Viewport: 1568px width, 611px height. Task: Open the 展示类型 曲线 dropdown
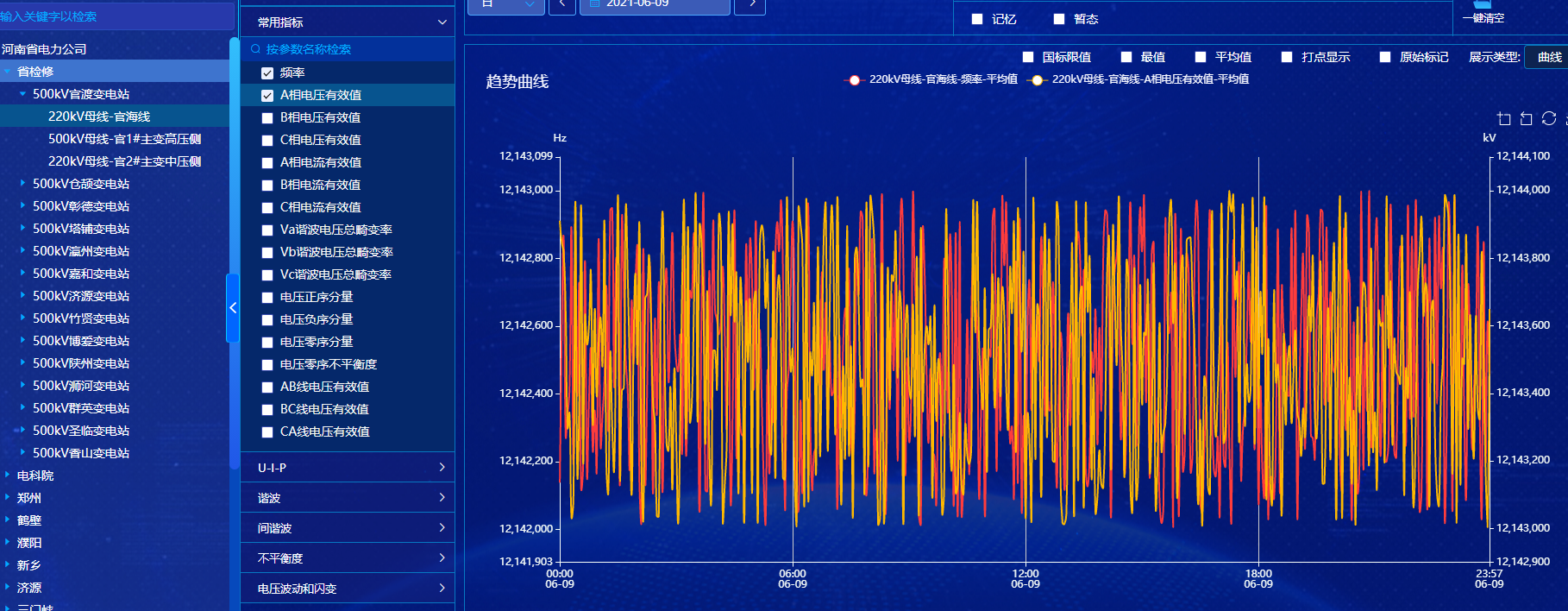(1548, 57)
